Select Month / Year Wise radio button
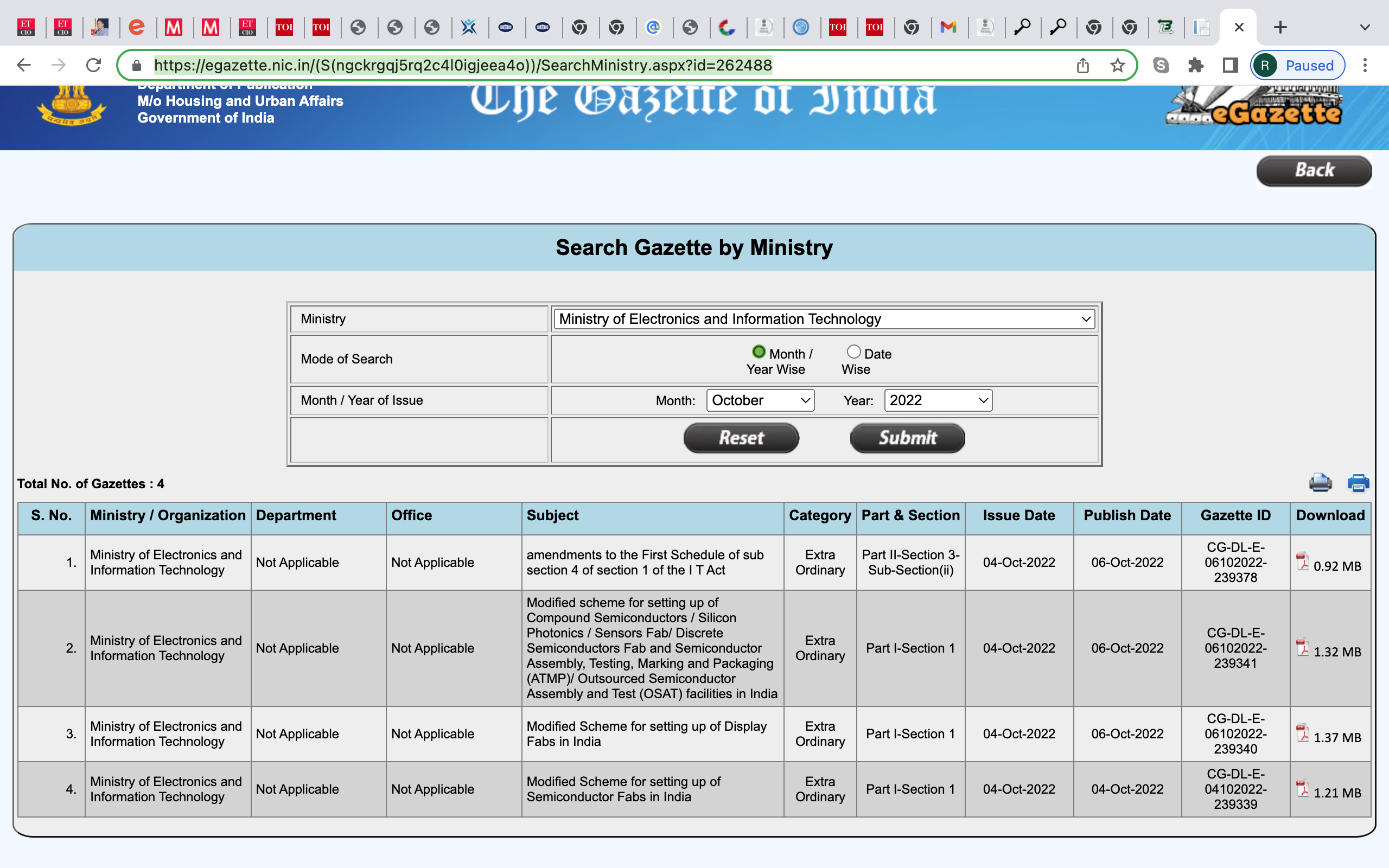 pyautogui.click(x=759, y=352)
